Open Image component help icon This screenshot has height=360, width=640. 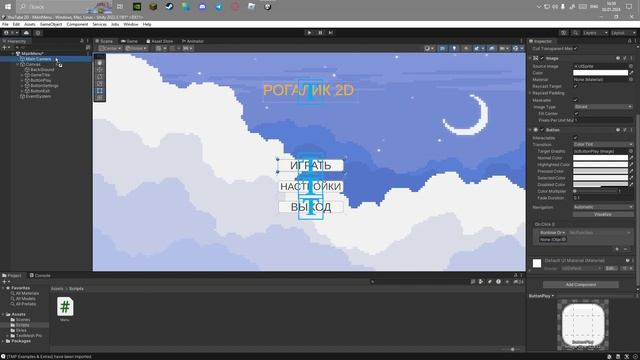(x=618, y=58)
